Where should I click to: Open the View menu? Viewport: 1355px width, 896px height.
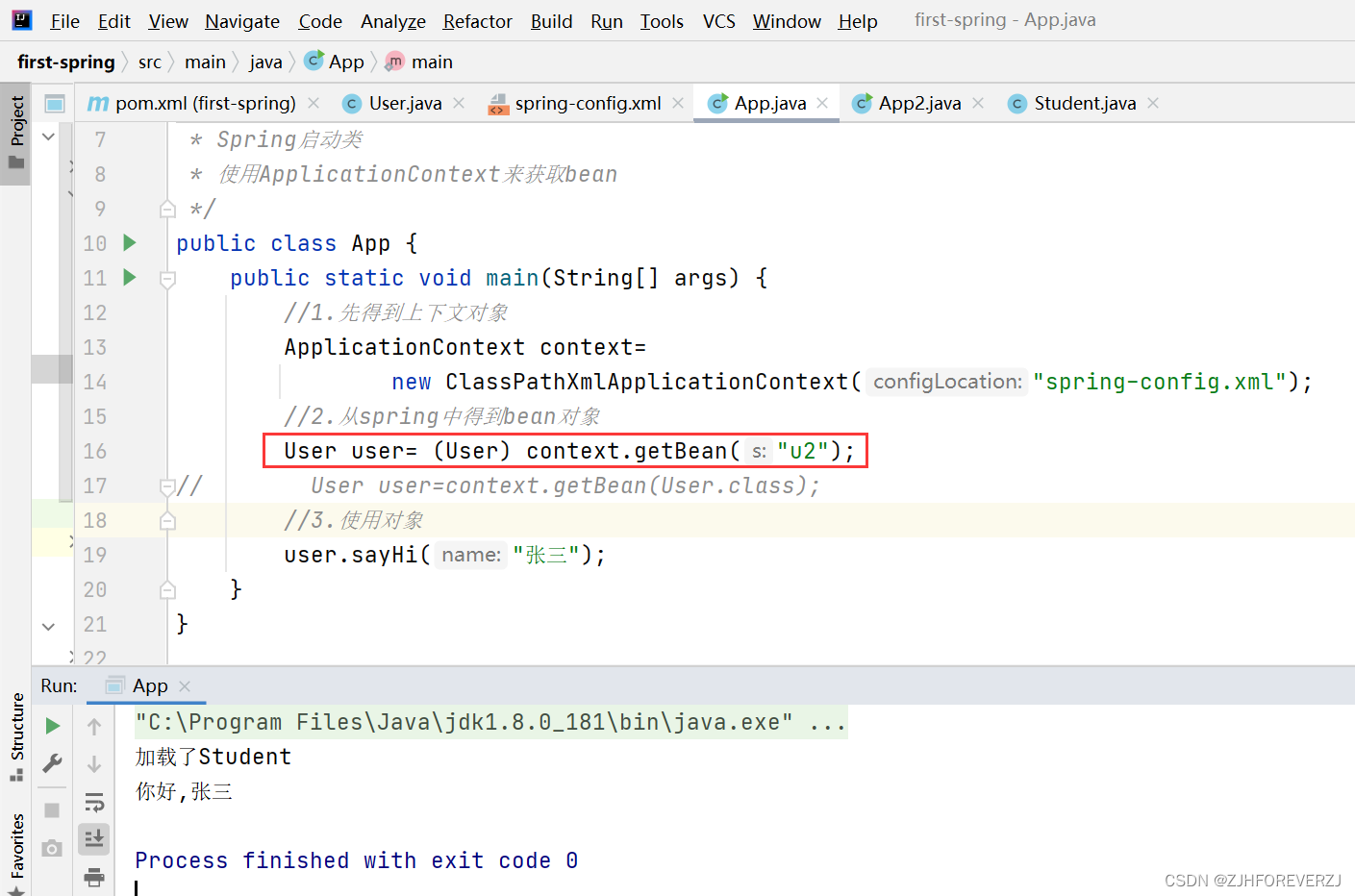tap(168, 21)
